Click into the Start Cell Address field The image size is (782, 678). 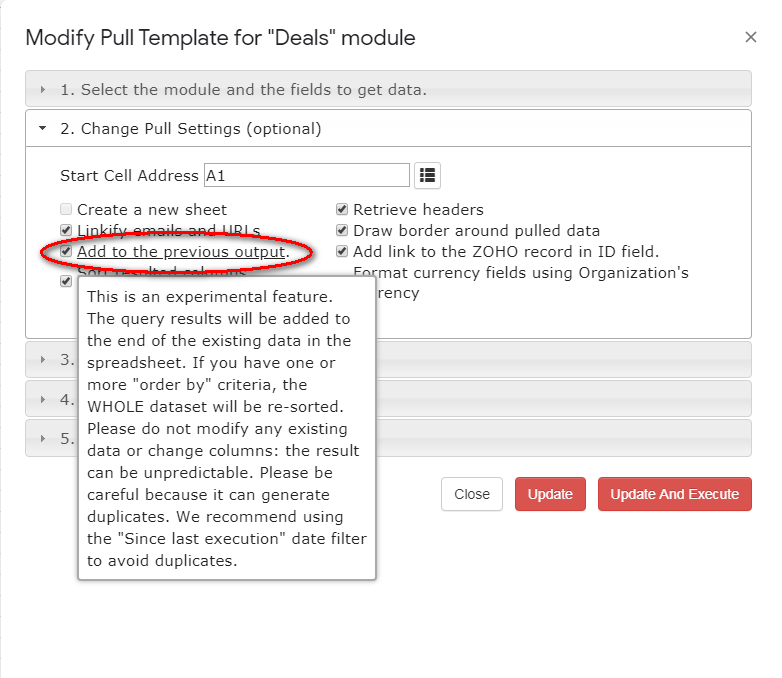[306, 176]
